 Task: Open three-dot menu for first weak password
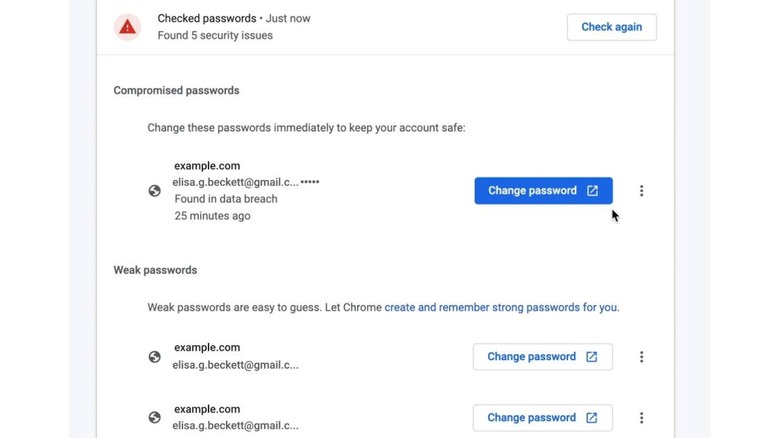pyautogui.click(x=641, y=357)
